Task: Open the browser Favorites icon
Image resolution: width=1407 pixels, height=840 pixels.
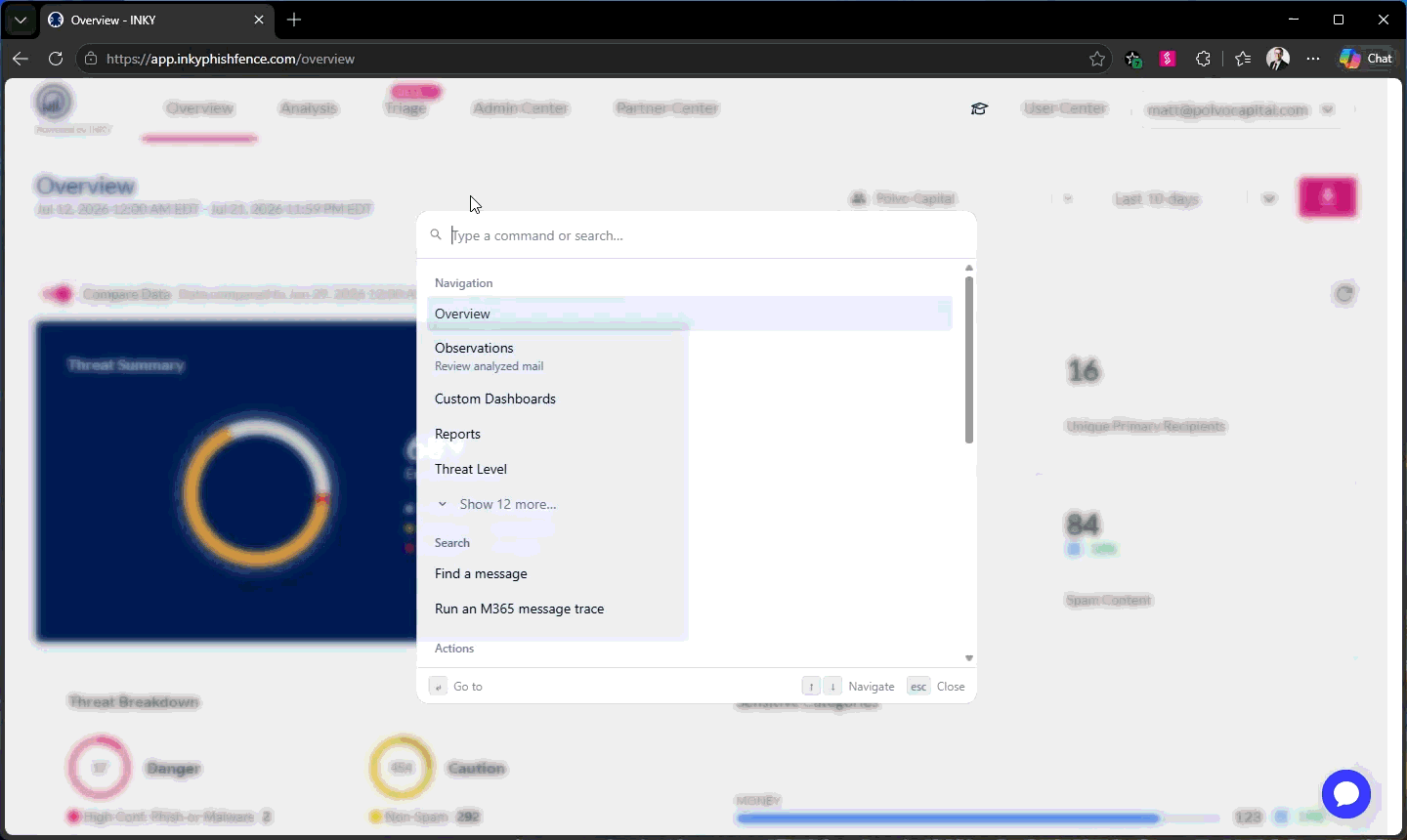Action: [1243, 59]
